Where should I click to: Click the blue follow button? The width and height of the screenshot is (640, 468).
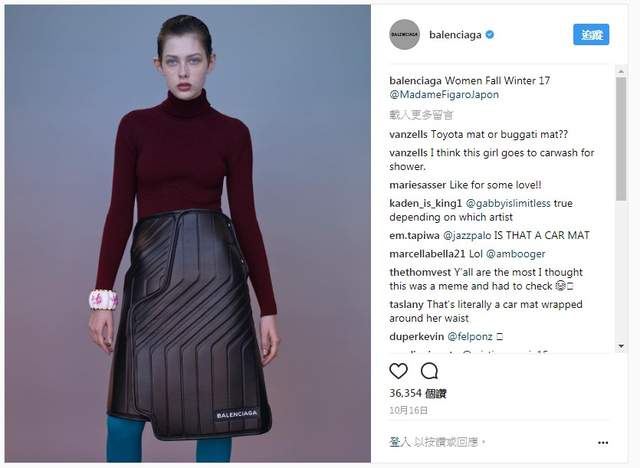tap(591, 35)
